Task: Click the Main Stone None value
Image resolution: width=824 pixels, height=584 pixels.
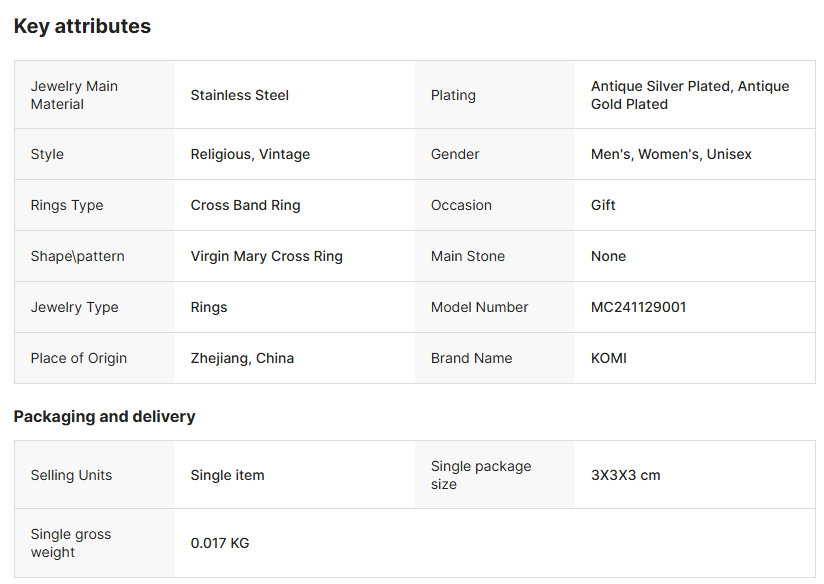Action: (608, 256)
